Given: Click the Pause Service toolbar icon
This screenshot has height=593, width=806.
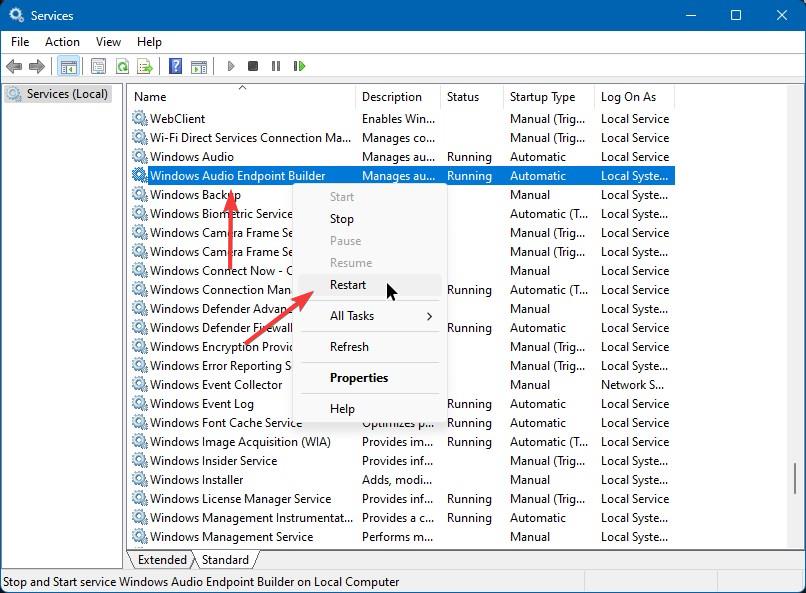Looking at the screenshot, I should [276, 66].
